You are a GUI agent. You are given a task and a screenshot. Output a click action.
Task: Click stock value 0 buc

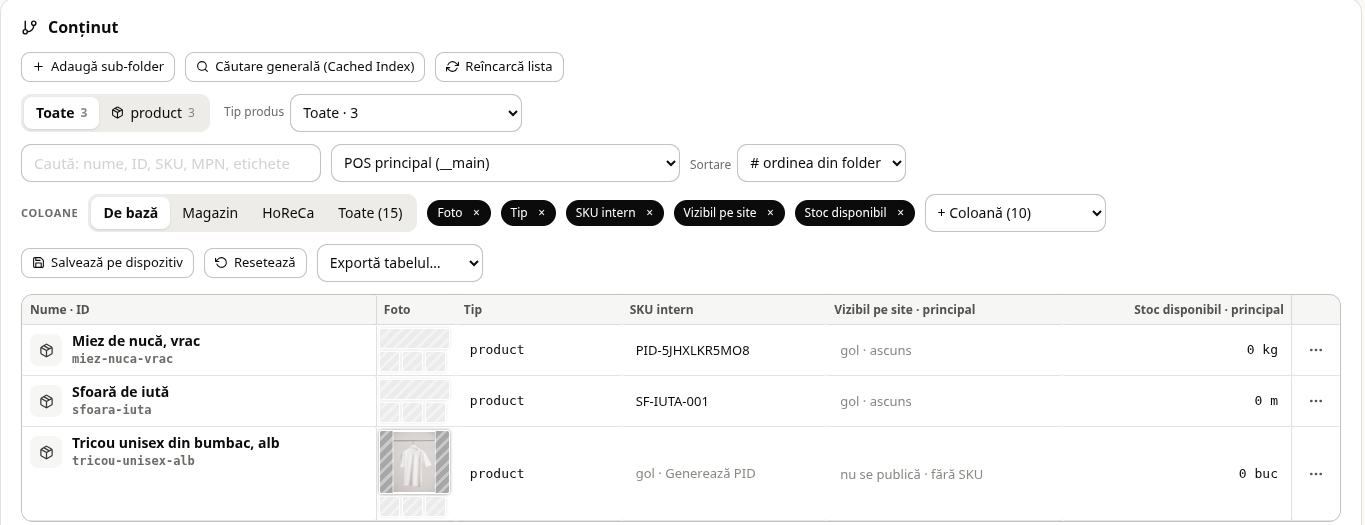pyautogui.click(x=1258, y=474)
